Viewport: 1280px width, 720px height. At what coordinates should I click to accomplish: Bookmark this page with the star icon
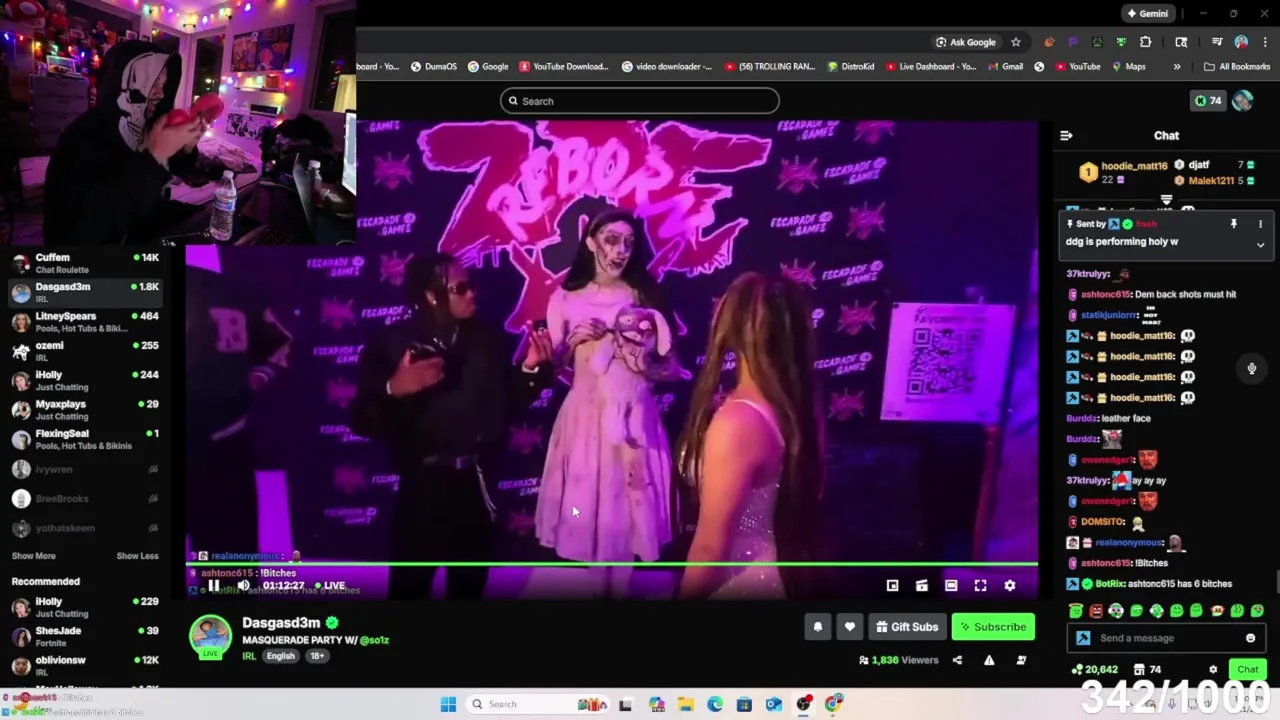pos(1016,42)
